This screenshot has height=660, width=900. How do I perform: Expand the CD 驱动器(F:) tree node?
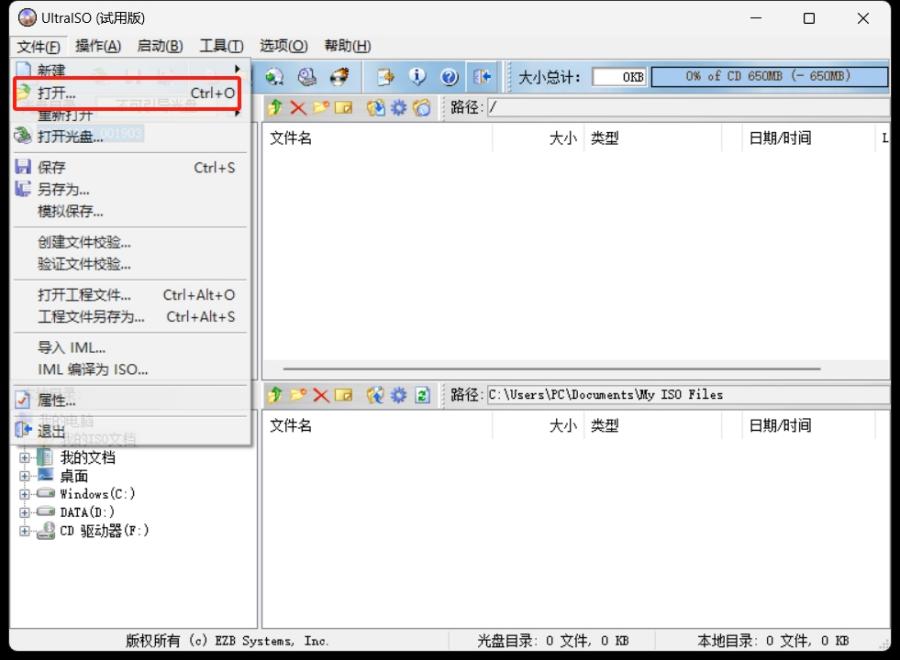[25, 530]
